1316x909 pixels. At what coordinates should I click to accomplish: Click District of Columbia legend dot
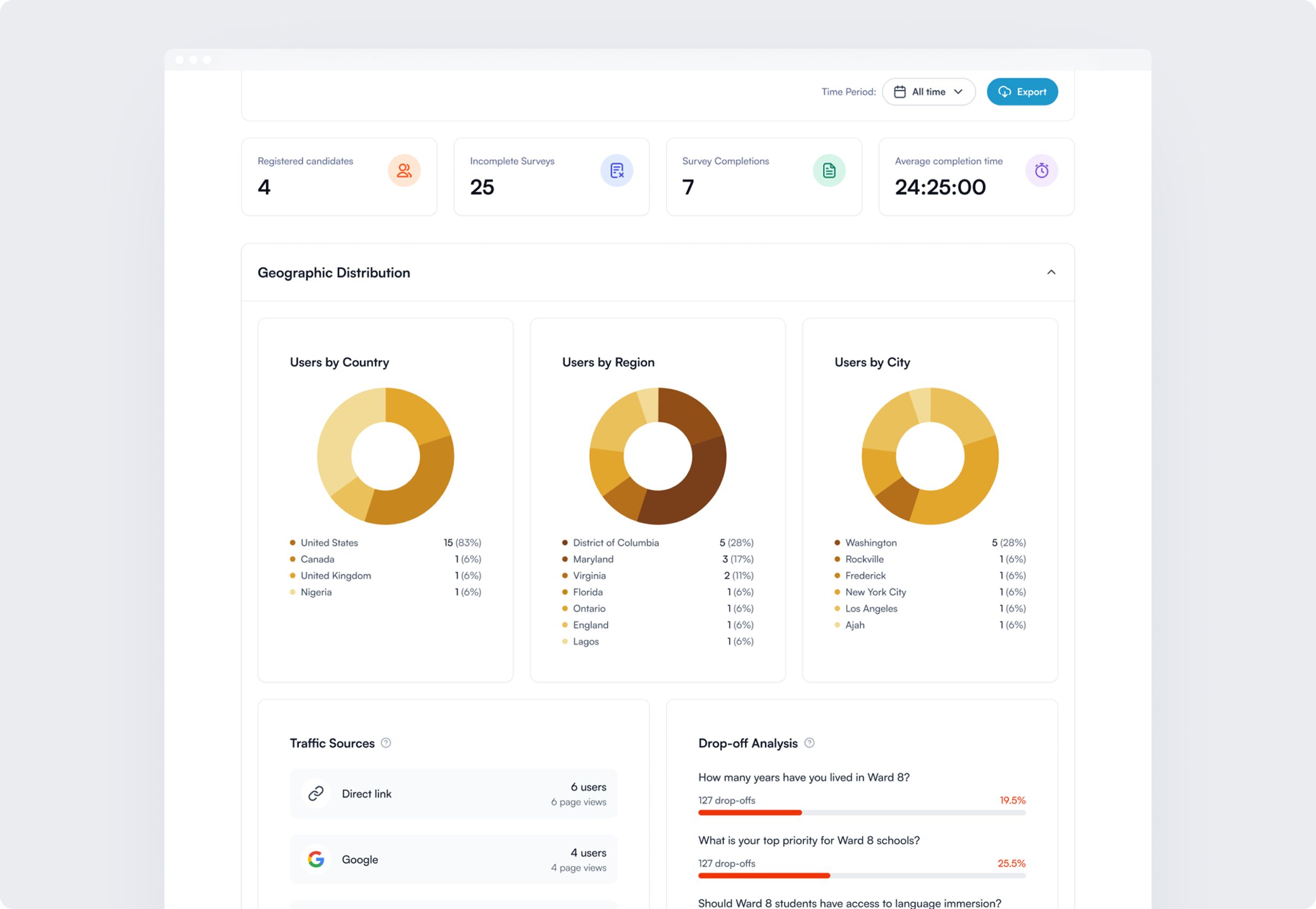[565, 543]
